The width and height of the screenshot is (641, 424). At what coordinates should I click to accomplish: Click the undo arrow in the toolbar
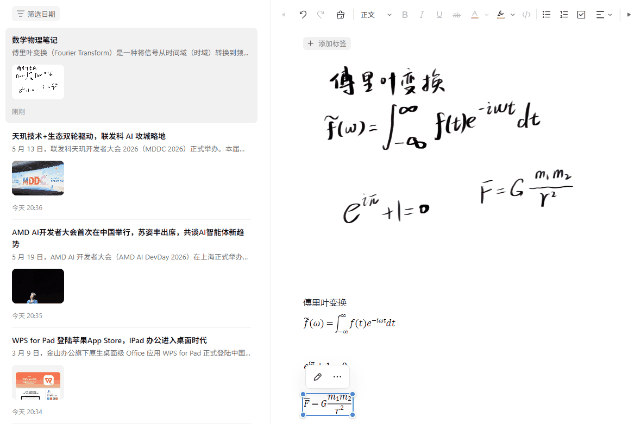pyautogui.click(x=303, y=15)
